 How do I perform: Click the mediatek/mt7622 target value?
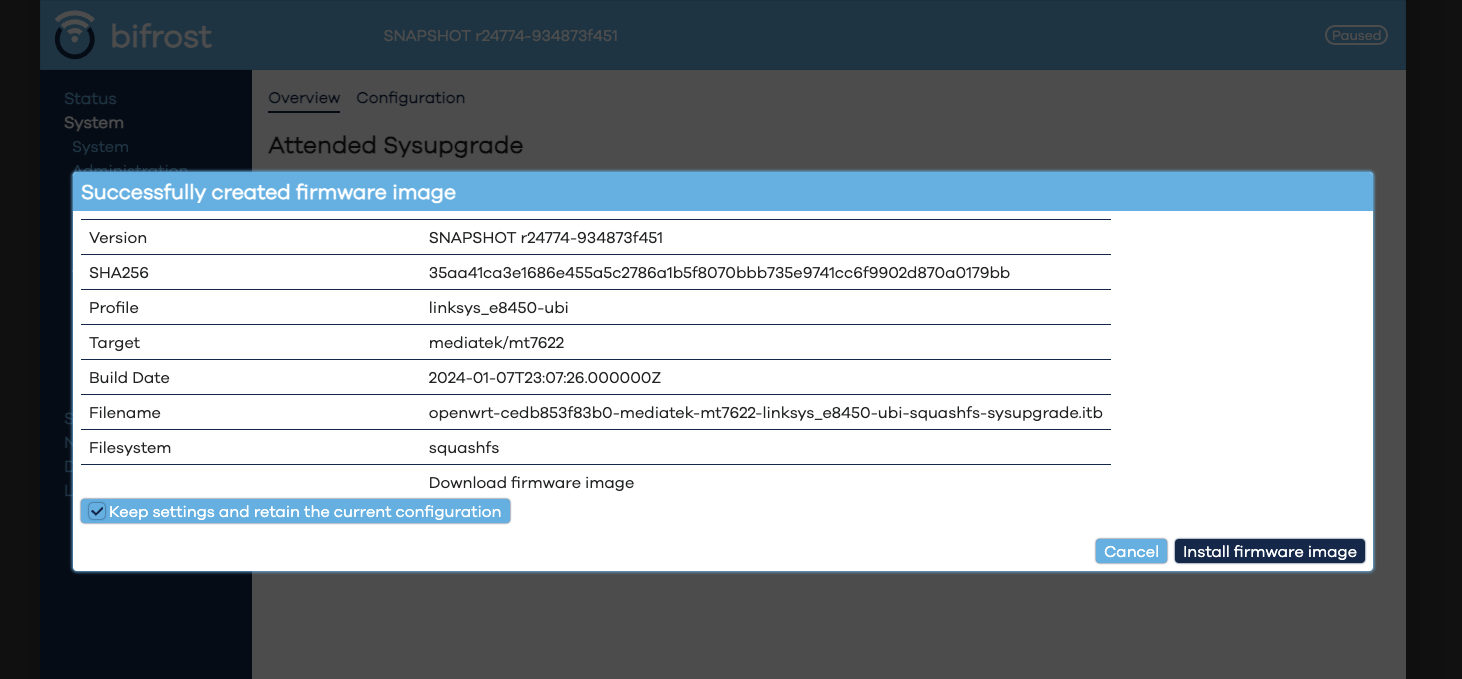click(x=496, y=342)
